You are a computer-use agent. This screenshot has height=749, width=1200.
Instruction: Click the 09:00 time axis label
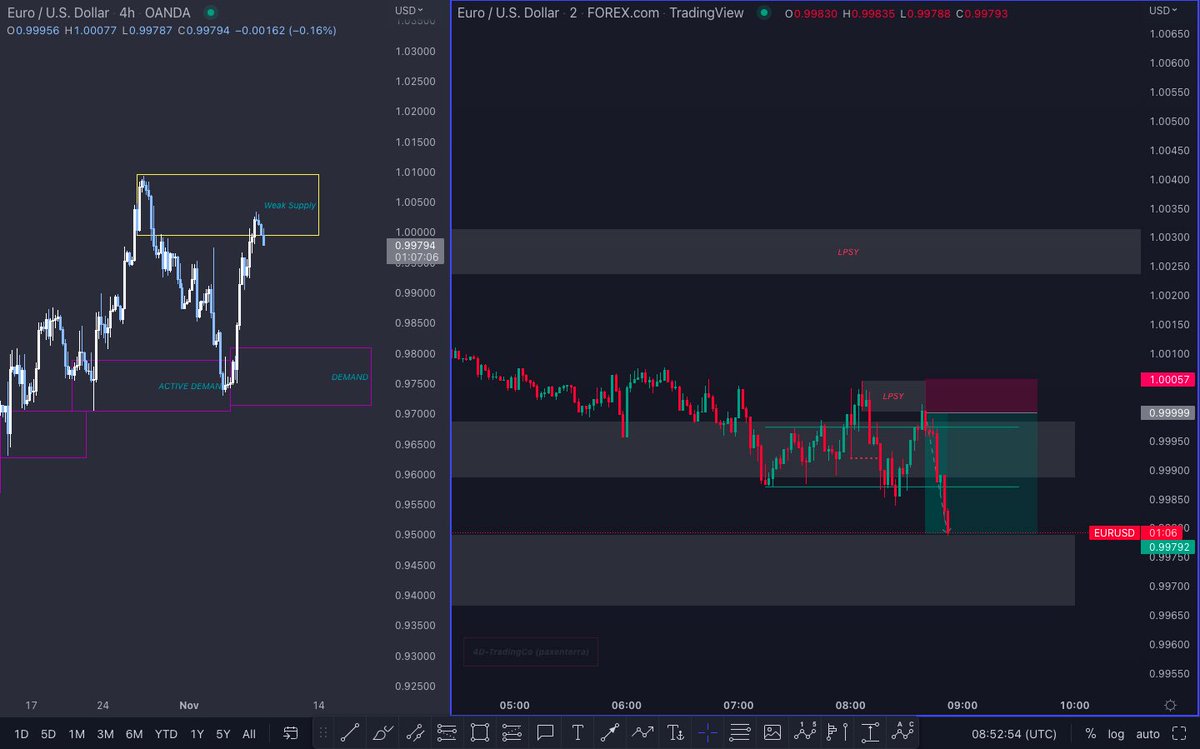(962, 705)
